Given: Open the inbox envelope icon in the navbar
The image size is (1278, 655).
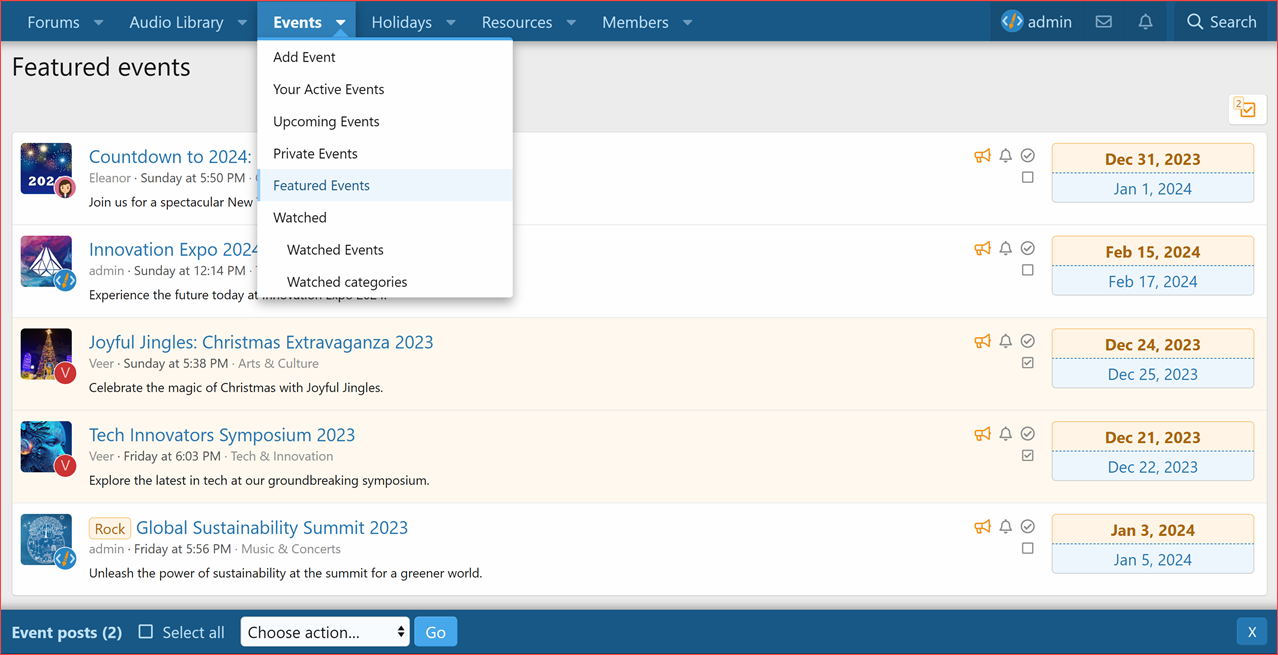Looking at the screenshot, I should [1103, 21].
